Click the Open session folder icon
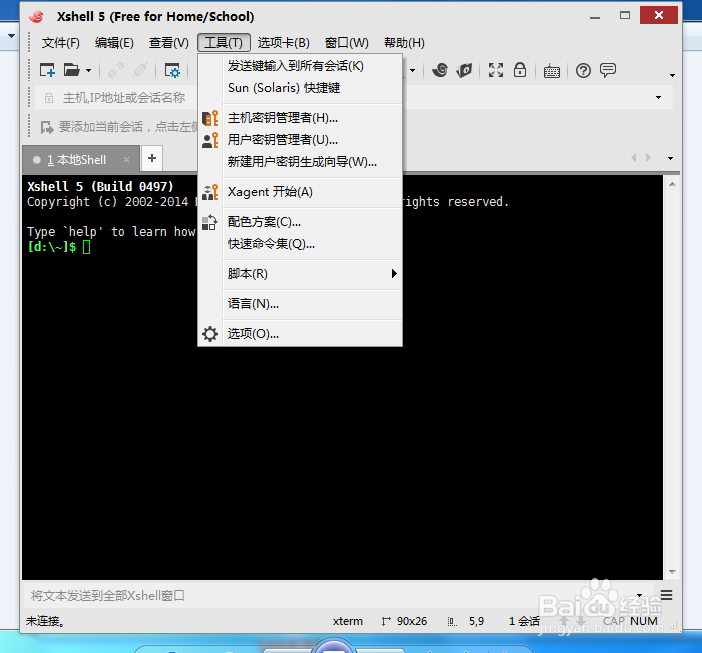The height and width of the screenshot is (653, 702). (71, 70)
